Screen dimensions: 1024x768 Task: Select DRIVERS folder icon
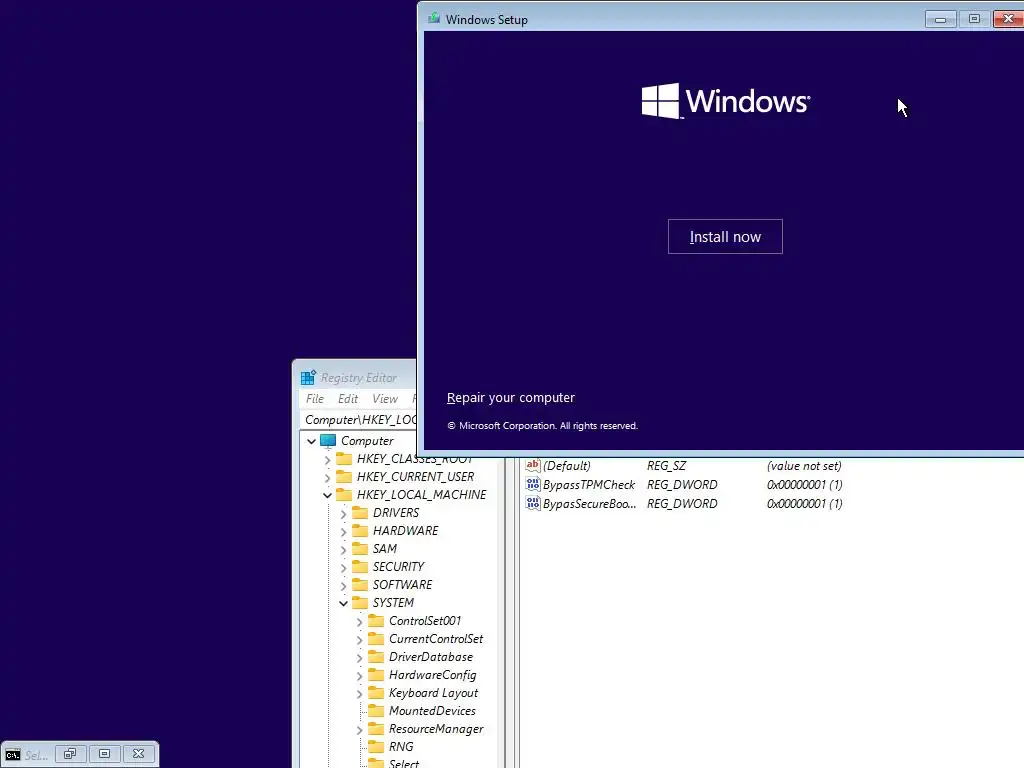[x=360, y=513]
